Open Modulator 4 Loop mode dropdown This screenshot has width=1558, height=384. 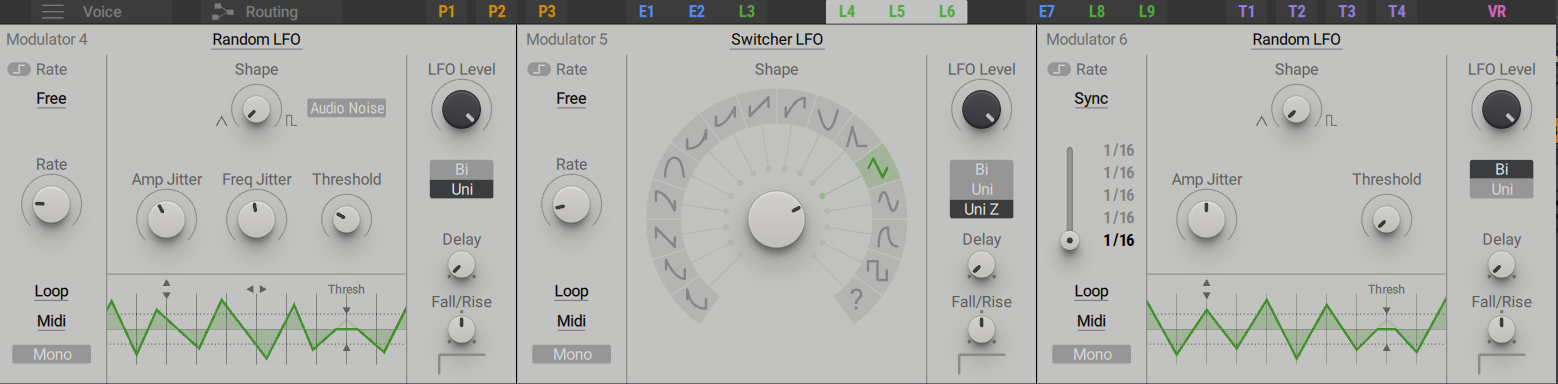[x=51, y=292]
